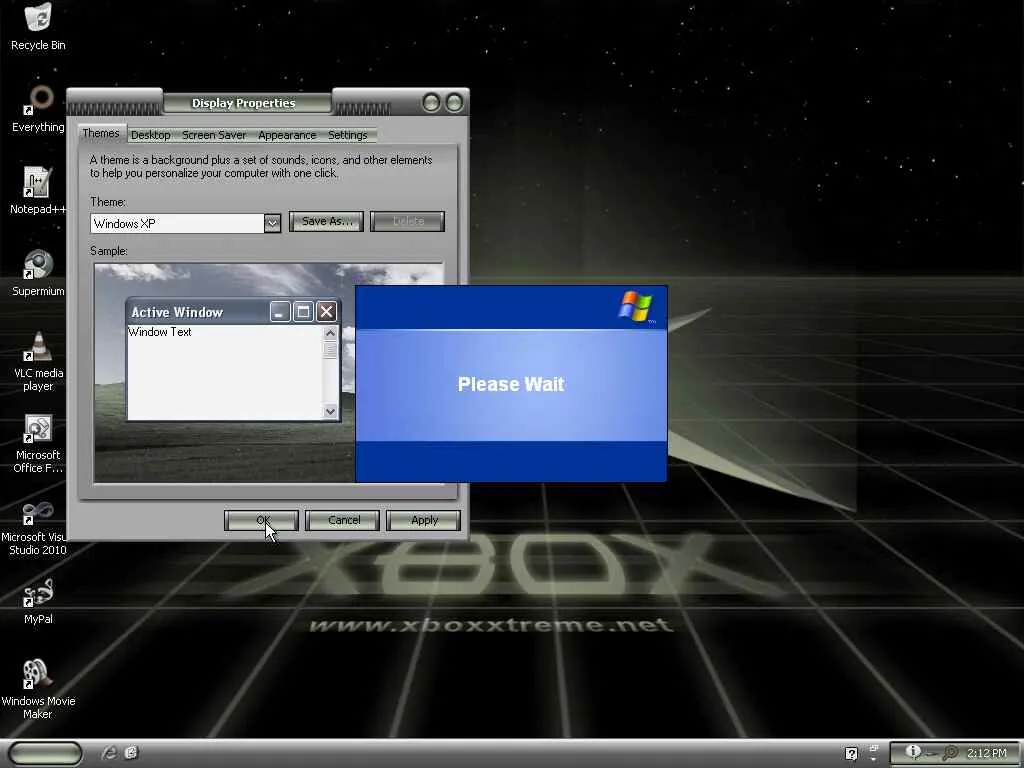The width and height of the screenshot is (1024, 768).
Task: Switch to the Themes tab
Action: pos(101,133)
